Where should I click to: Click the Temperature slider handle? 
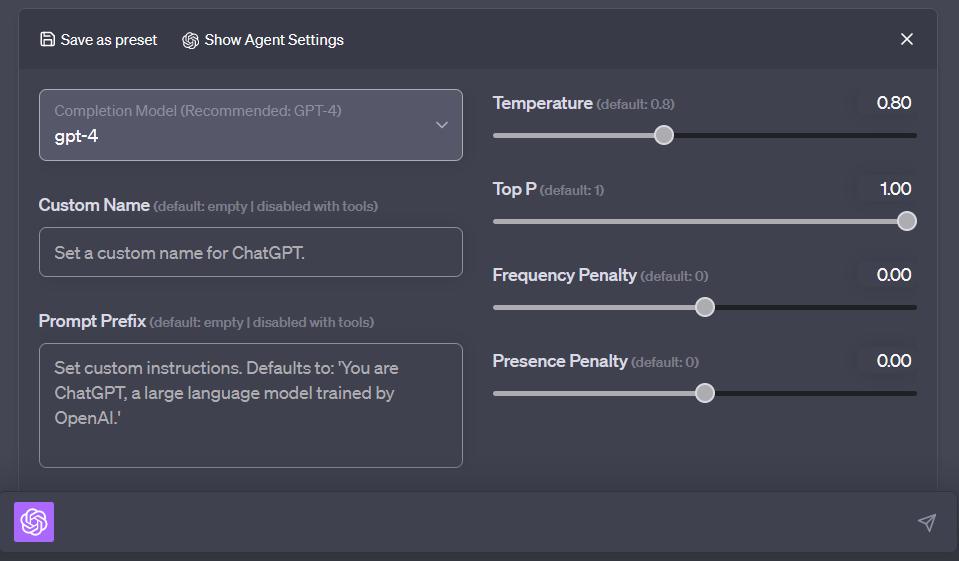click(x=664, y=135)
